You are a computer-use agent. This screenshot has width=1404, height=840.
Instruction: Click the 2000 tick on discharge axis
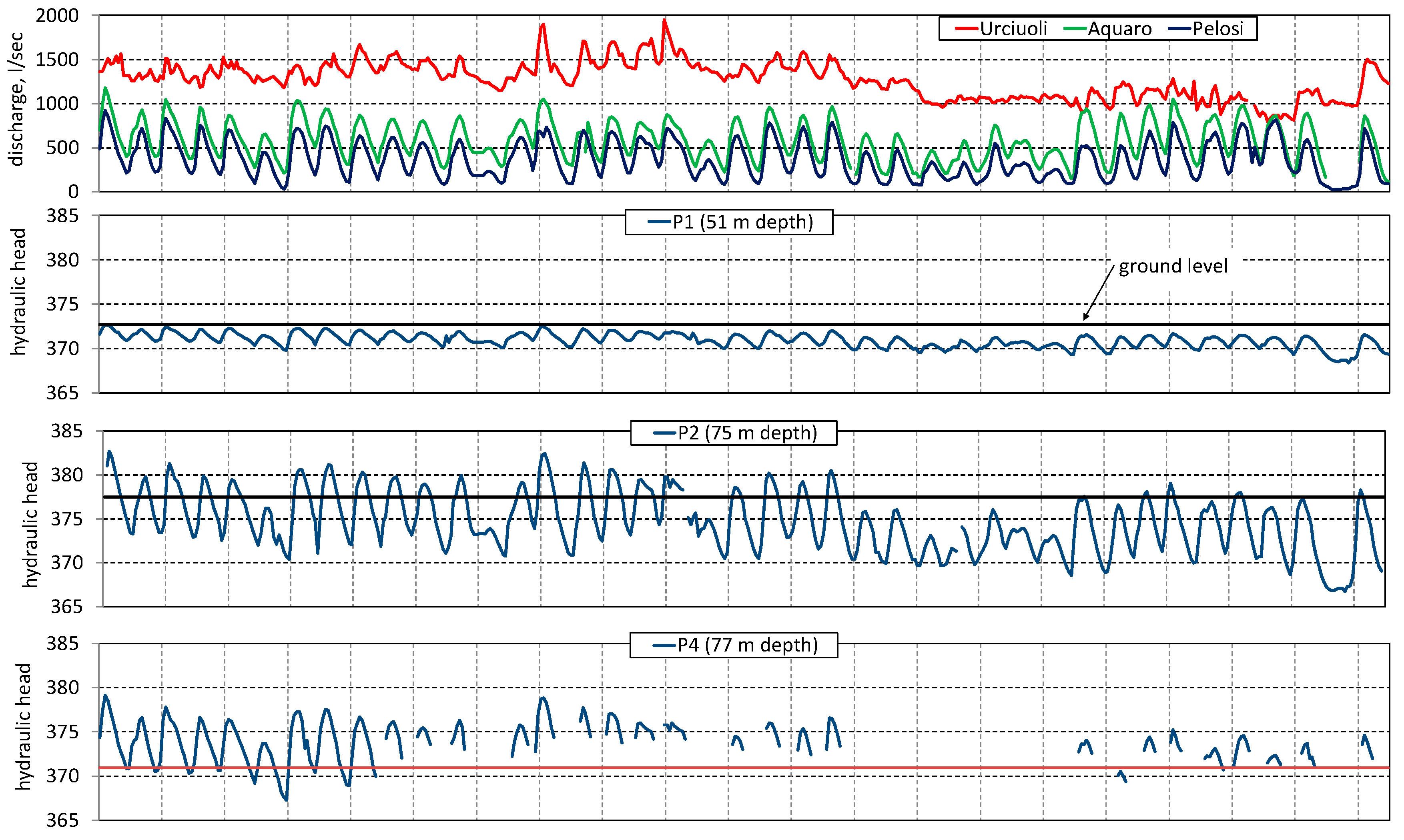pos(57,15)
